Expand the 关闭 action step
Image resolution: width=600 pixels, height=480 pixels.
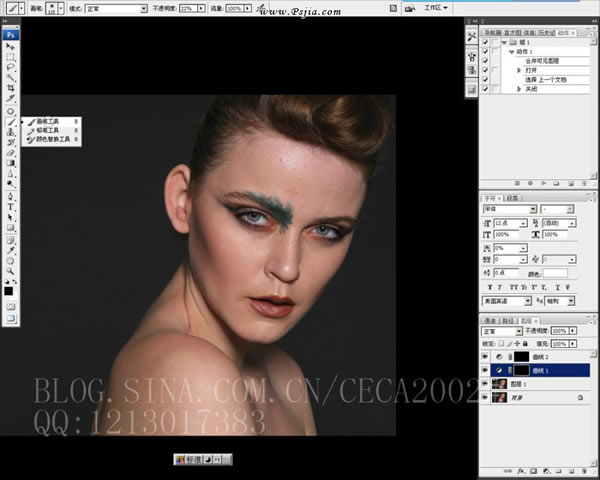point(519,89)
